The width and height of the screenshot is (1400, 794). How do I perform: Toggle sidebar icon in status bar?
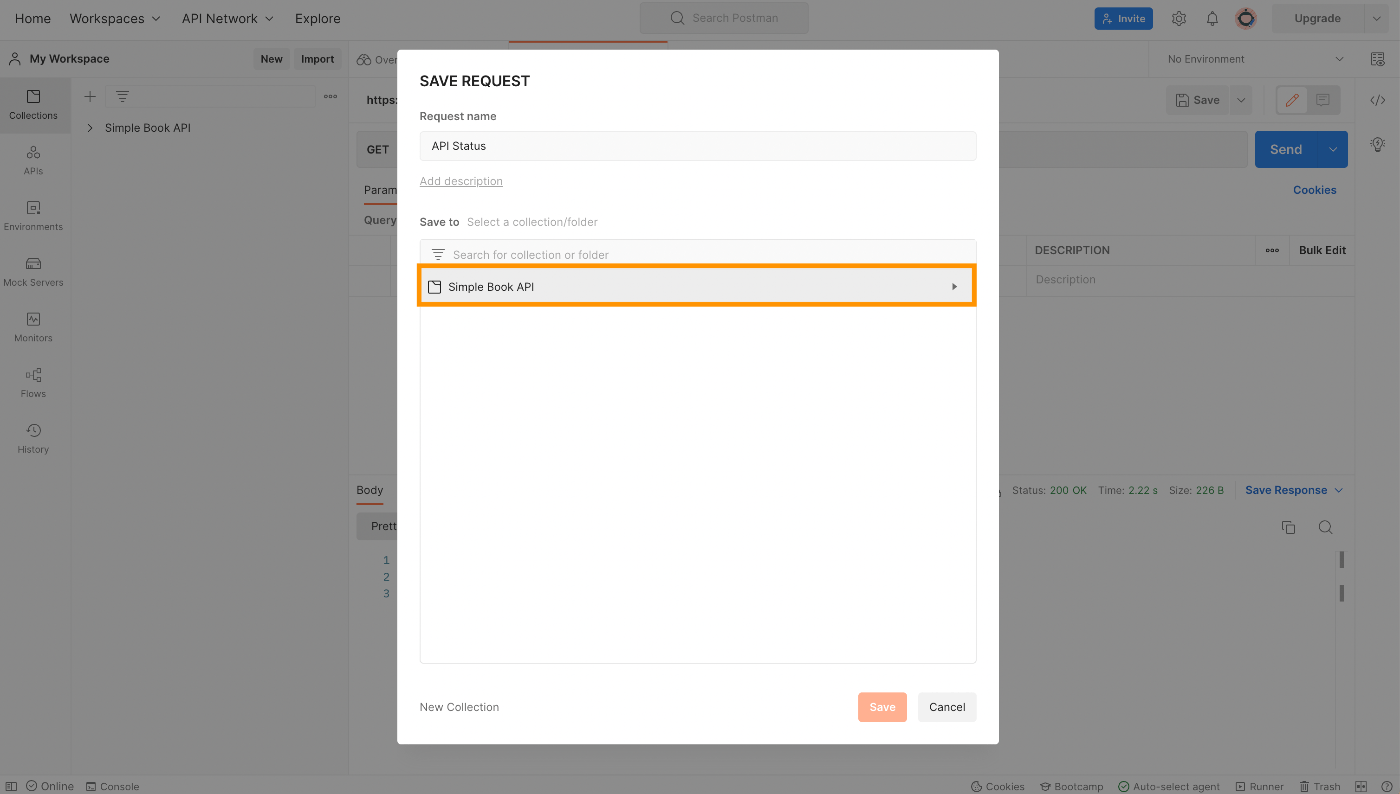[x=11, y=786]
